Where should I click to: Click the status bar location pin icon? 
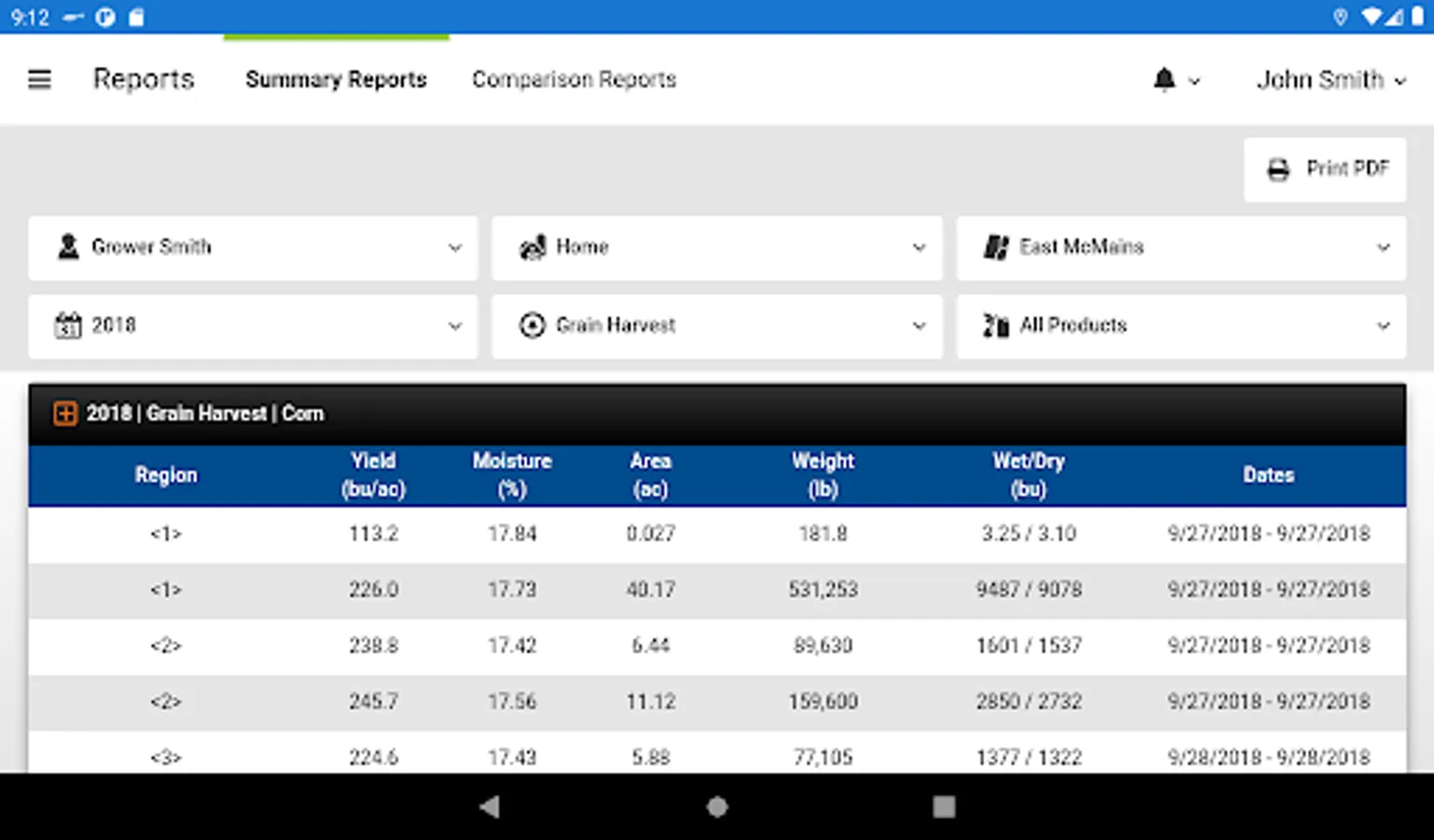(x=1341, y=17)
